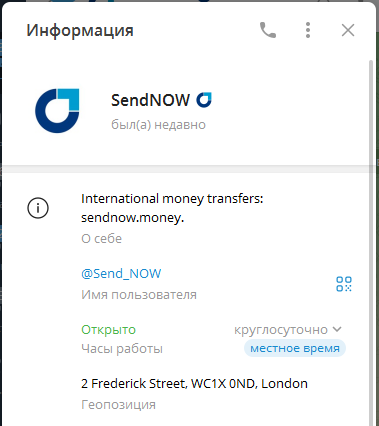Close the Информация panel
The width and height of the screenshot is (379, 426).
pos(348,30)
